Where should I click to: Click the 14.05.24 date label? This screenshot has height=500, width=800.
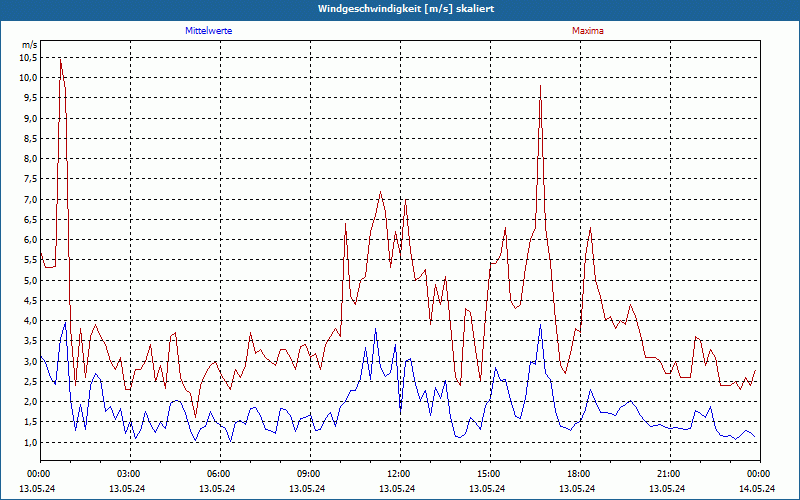pyautogui.click(x=757, y=488)
